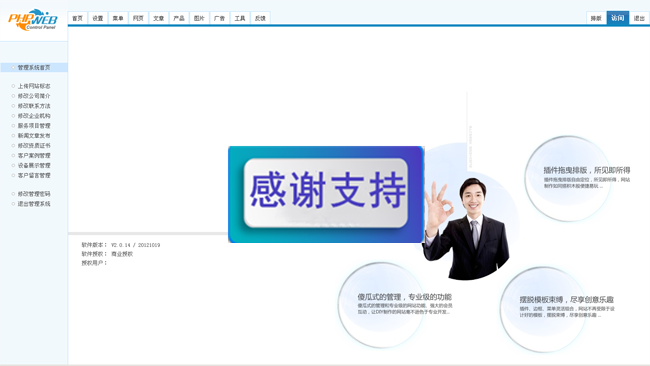Select the 文章 tab

(159, 18)
